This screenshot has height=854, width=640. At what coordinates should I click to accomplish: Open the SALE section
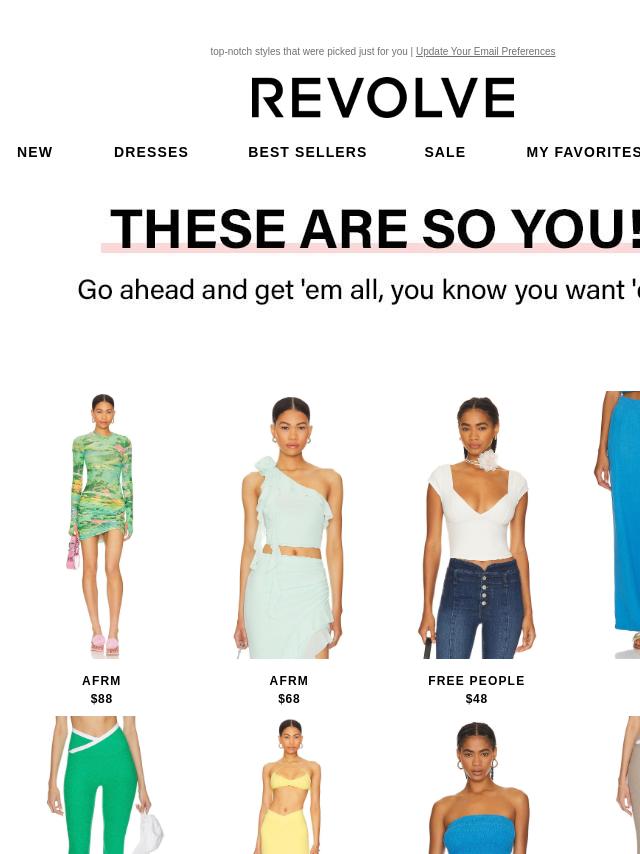[445, 152]
